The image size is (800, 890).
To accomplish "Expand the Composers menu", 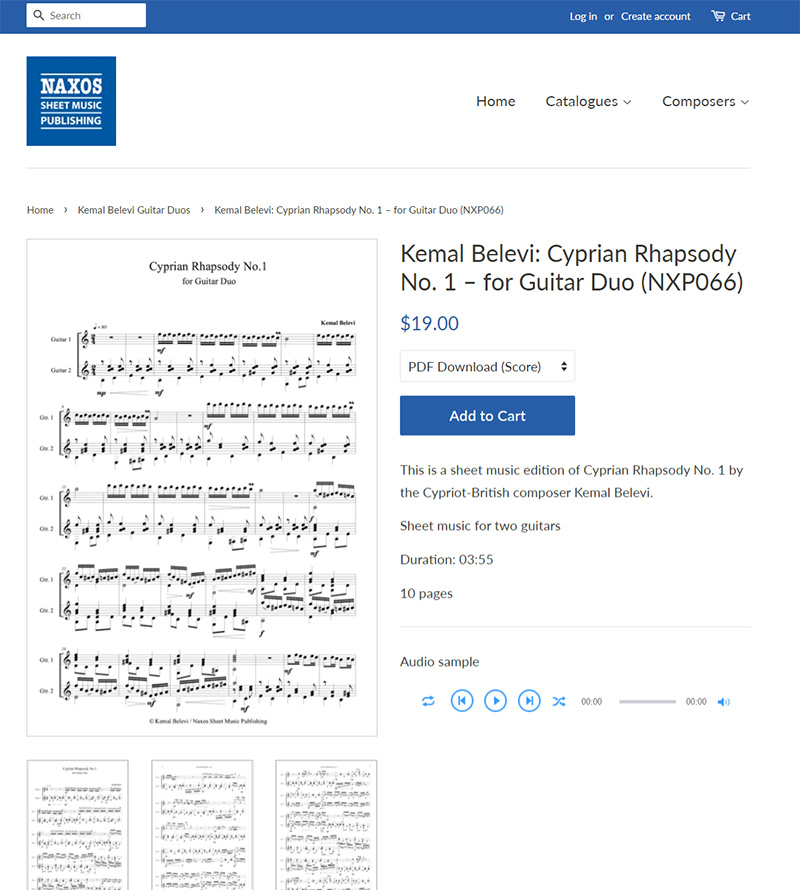I will (x=705, y=101).
